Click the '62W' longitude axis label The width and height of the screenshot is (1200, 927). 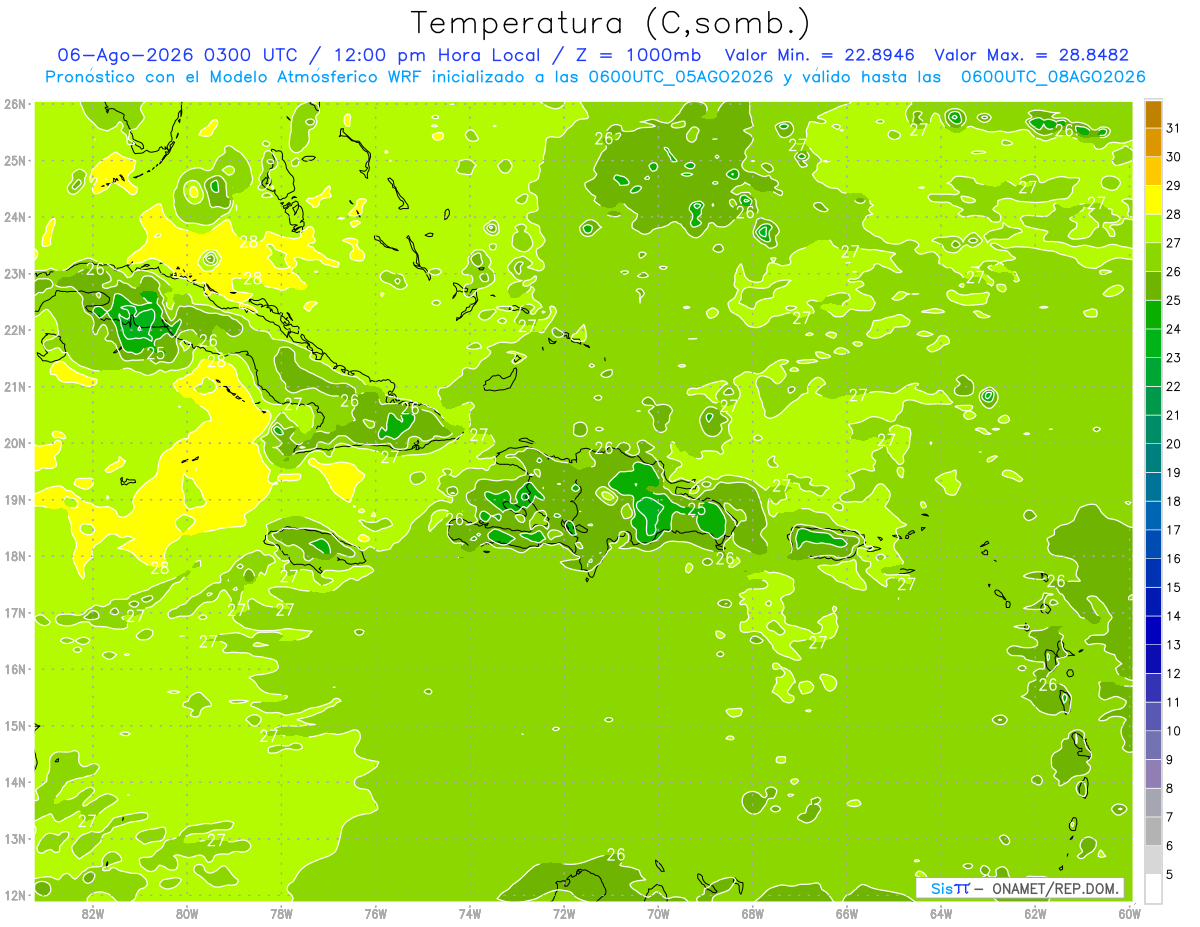coord(1036,914)
